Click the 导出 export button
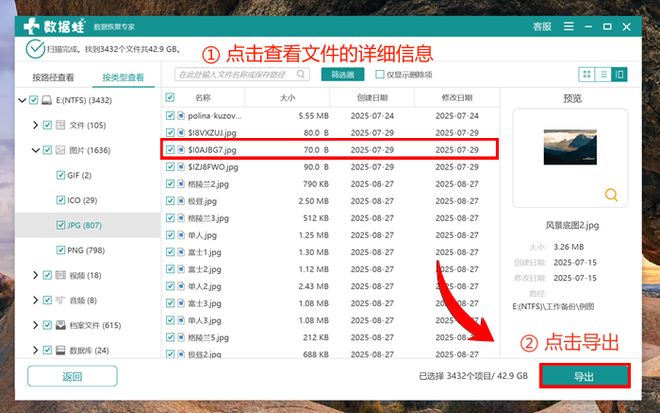The width and height of the screenshot is (660, 413). (585, 376)
